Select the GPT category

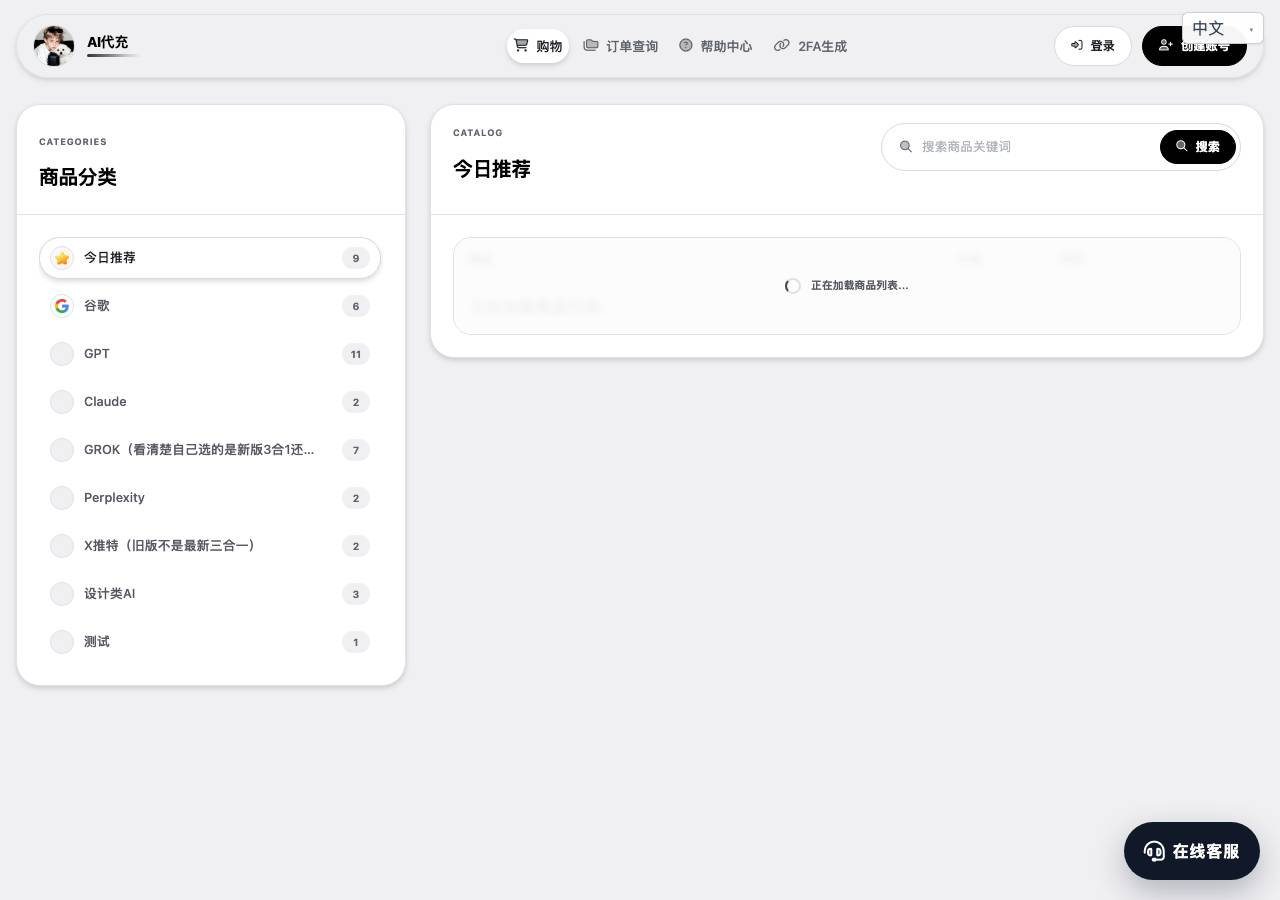(210, 354)
